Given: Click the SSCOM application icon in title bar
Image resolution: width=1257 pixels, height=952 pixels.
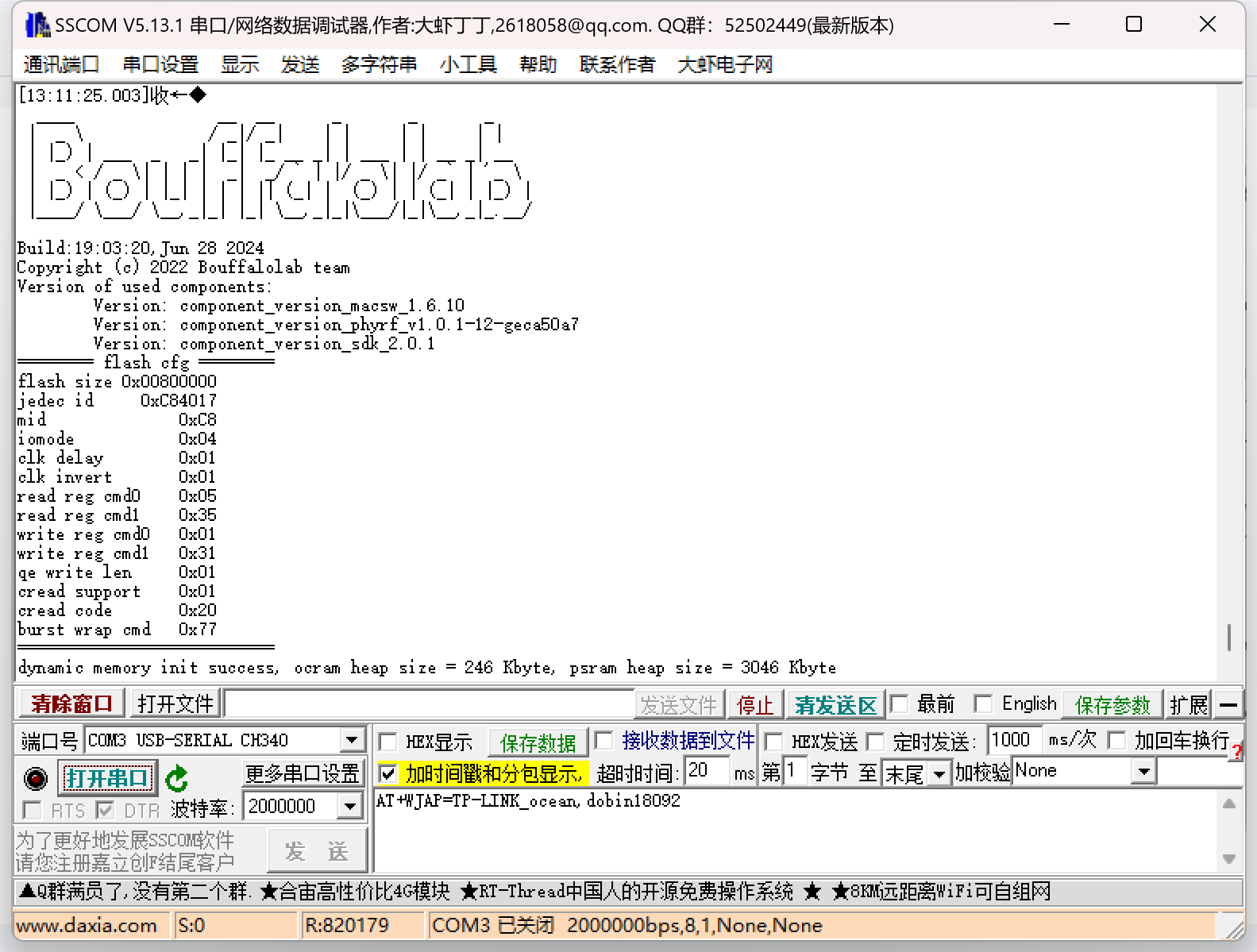Looking at the screenshot, I should pyautogui.click(x=37, y=25).
